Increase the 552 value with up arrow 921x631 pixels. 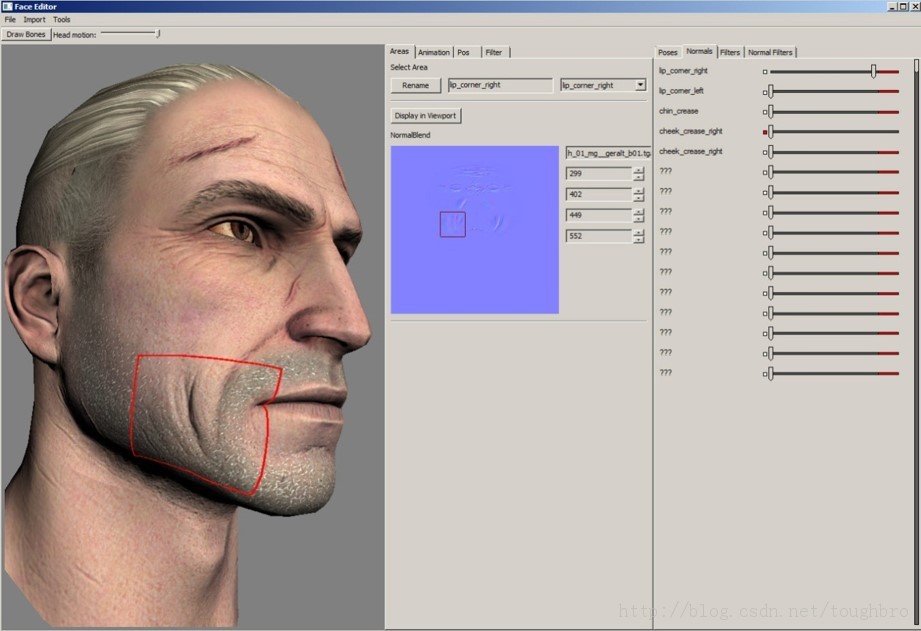(x=638, y=233)
